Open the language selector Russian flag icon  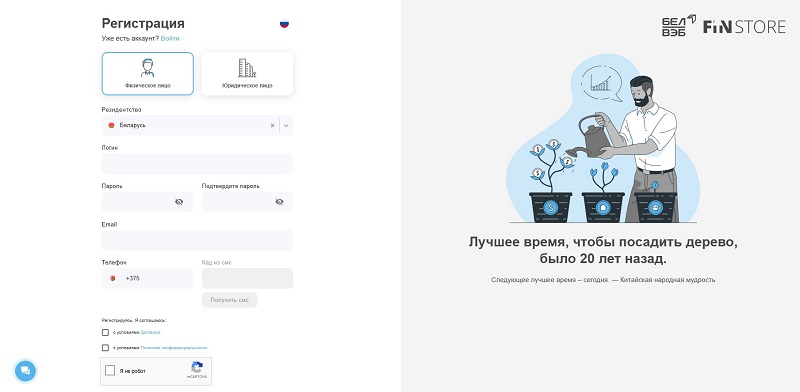[x=284, y=23]
